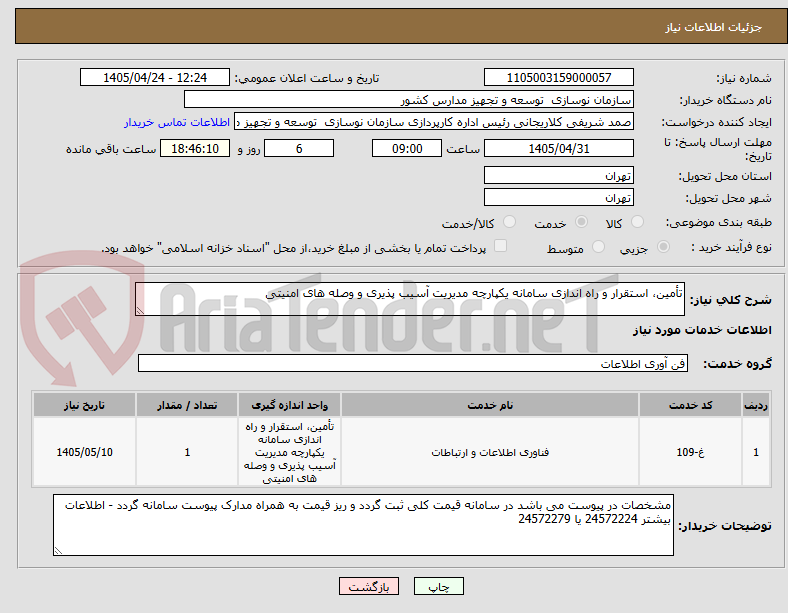The width and height of the screenshot is (788, 613).
Task: Click the remaining days field showing 6
Action: tap(299, 149)
